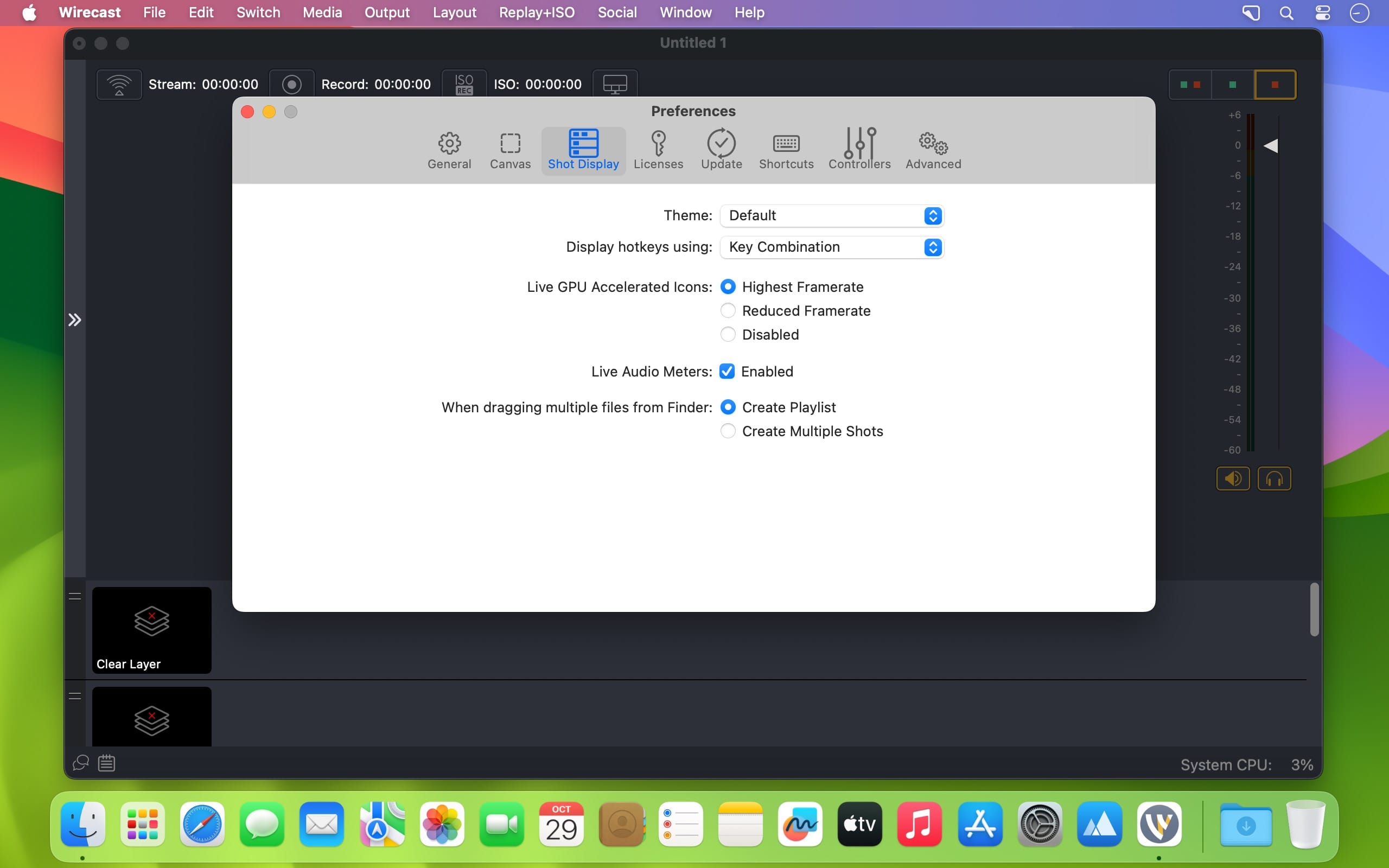This screenshot has height=868, width=1389.
Task: Click the Record button icon
Action: pos(291,85)
